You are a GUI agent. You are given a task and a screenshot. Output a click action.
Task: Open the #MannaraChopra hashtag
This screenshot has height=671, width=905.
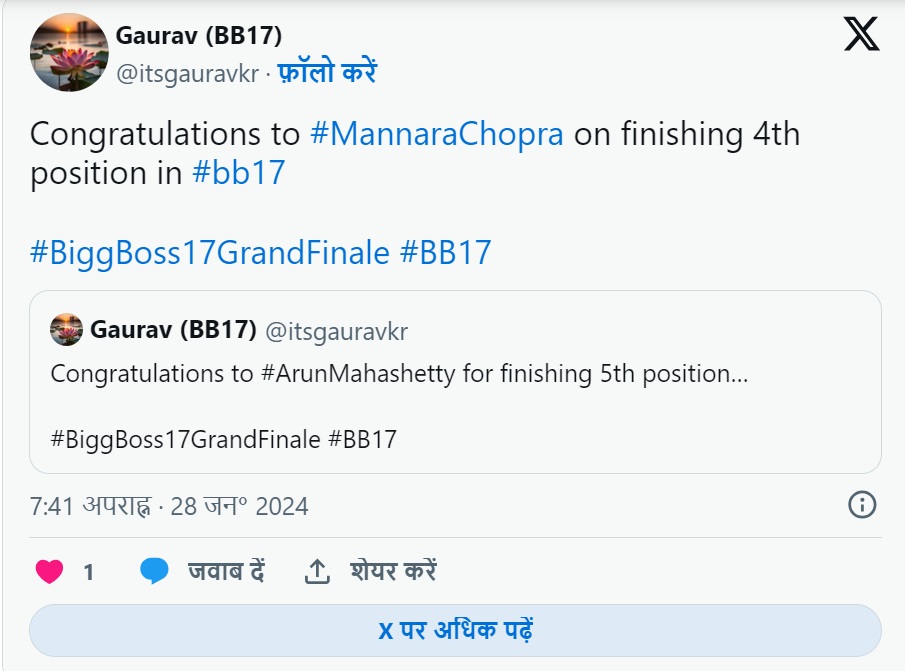click(x=437, y=134)
